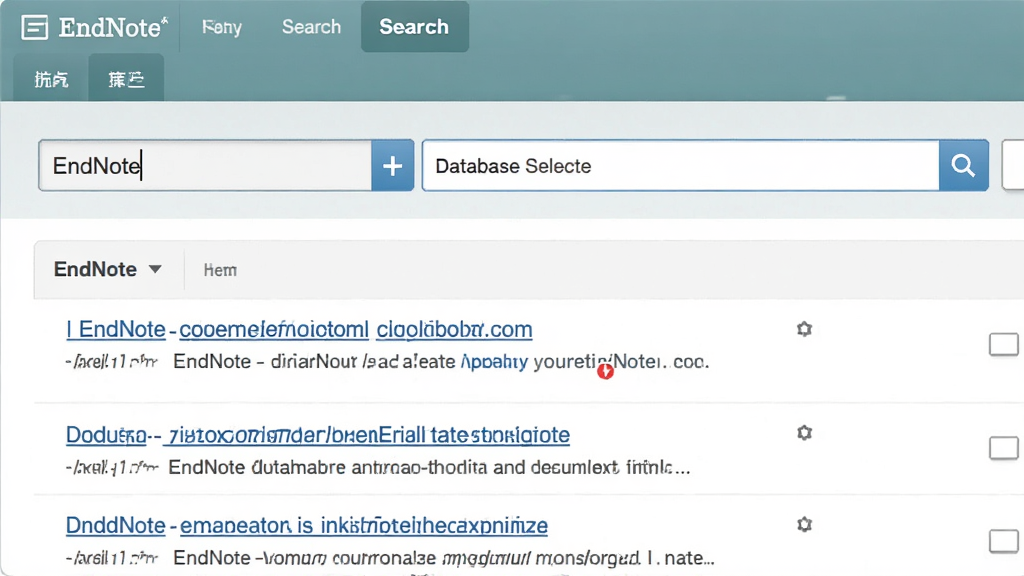The image size is (1024, 576).
Task: Open the DnddNote emaneaton result link
Action: click(x=307, y=526)
